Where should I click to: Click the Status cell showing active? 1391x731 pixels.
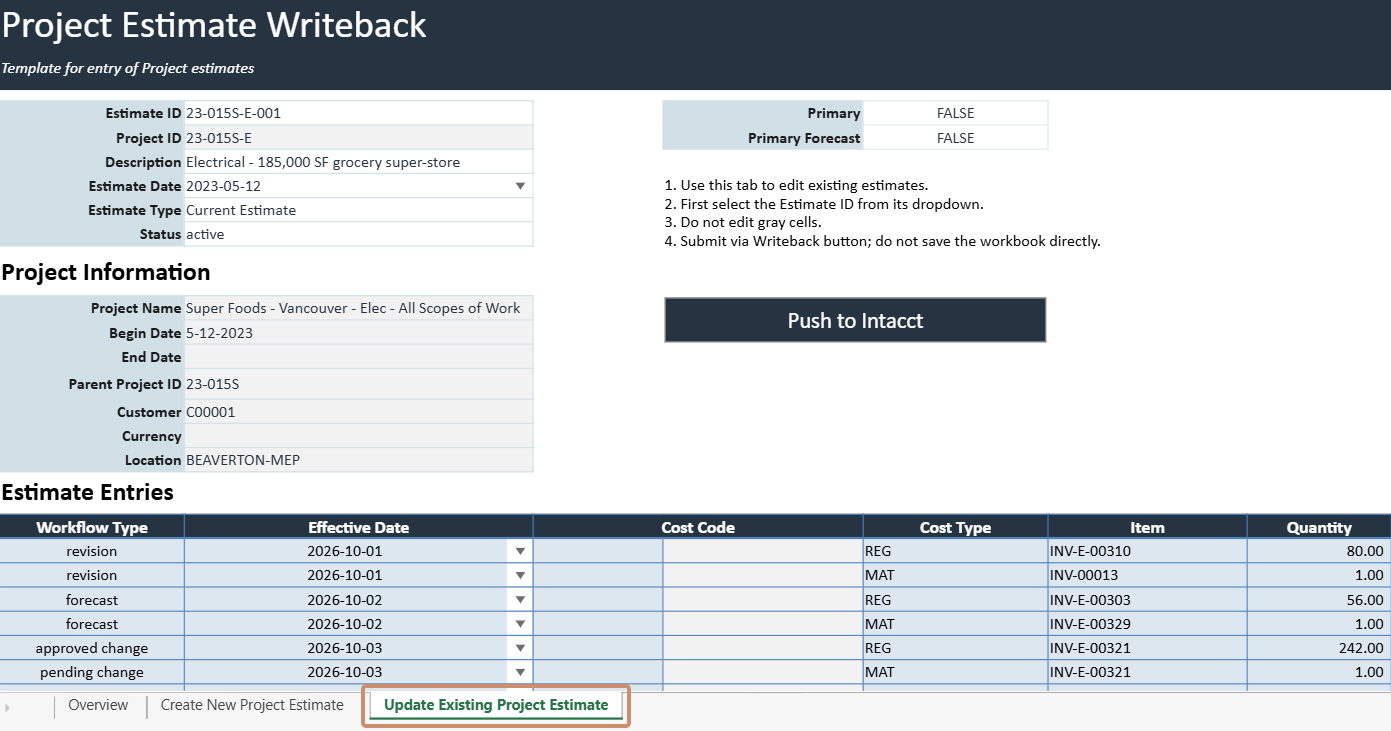point(359,234)
